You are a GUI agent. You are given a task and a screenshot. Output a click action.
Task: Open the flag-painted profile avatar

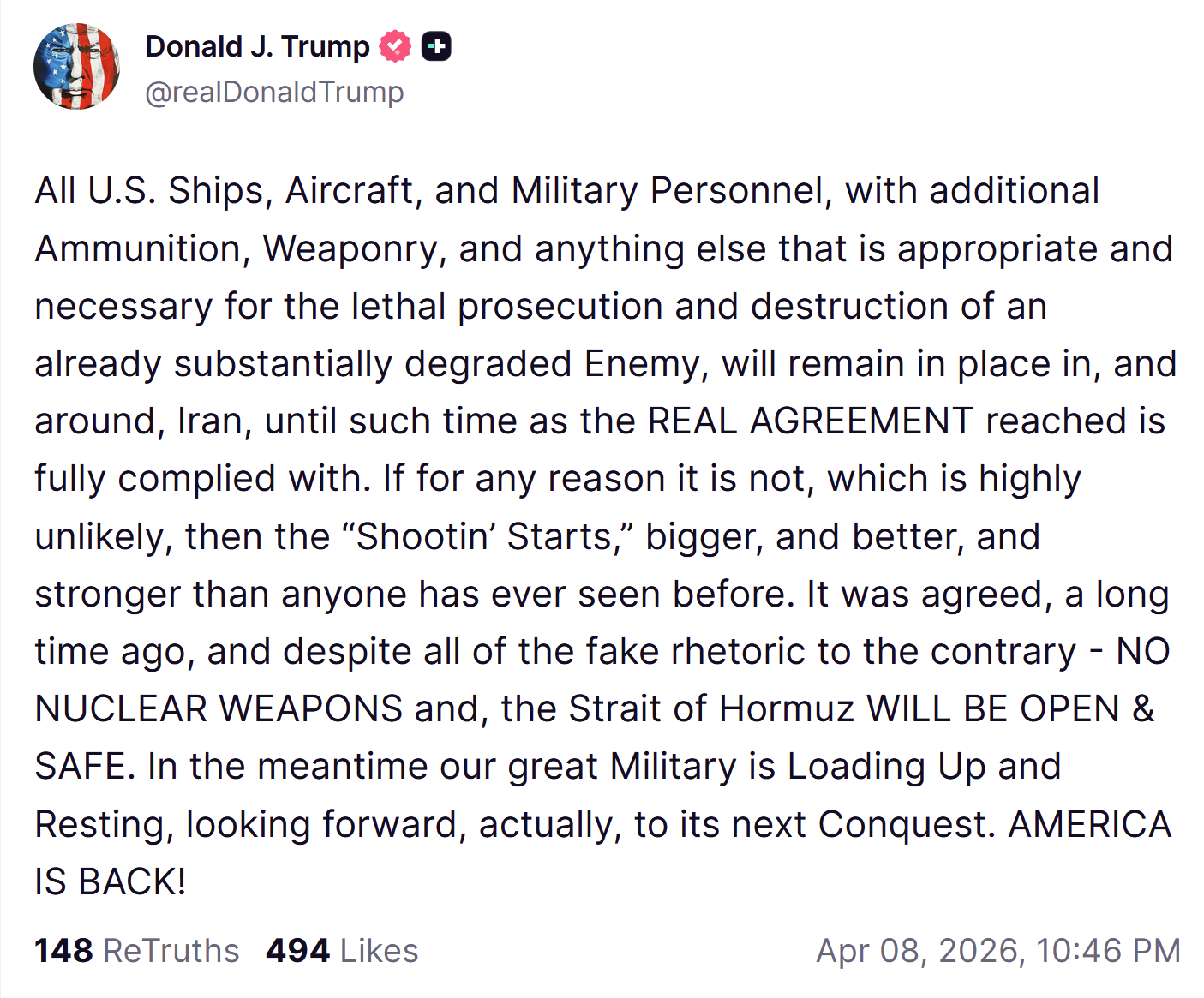pyautogui.click(x=76, y=67)
